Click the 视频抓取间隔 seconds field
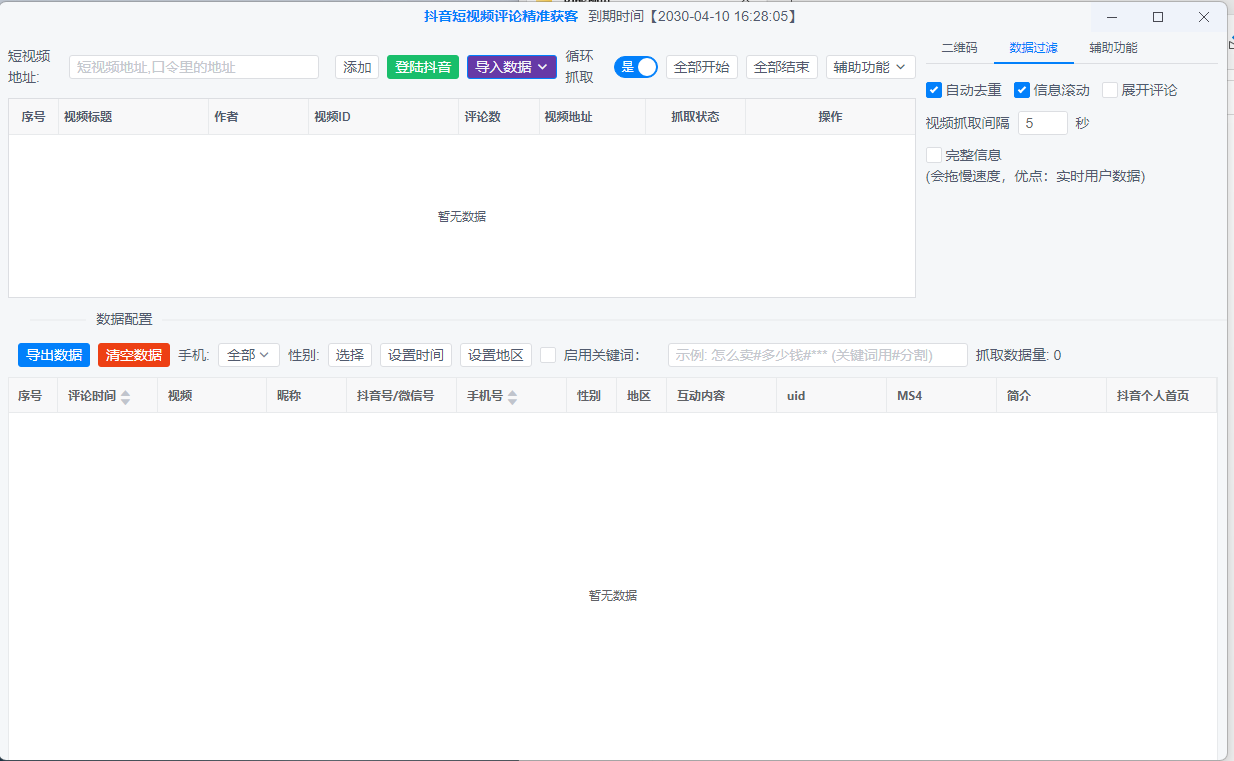Viewport: 1234px width, 761px height. coord(1042,123)
